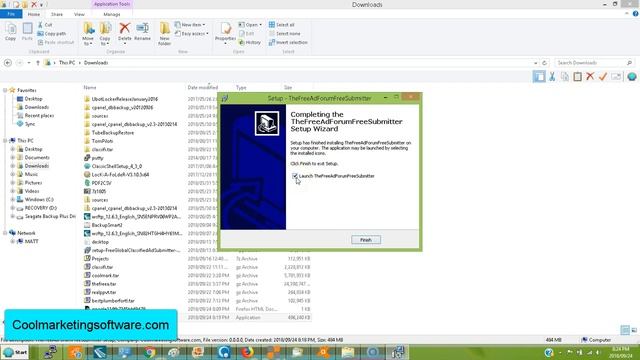The width and height of the screenshot is (640, 360).
Task: Select Recent places in Favorites
Action: (39, 116)
